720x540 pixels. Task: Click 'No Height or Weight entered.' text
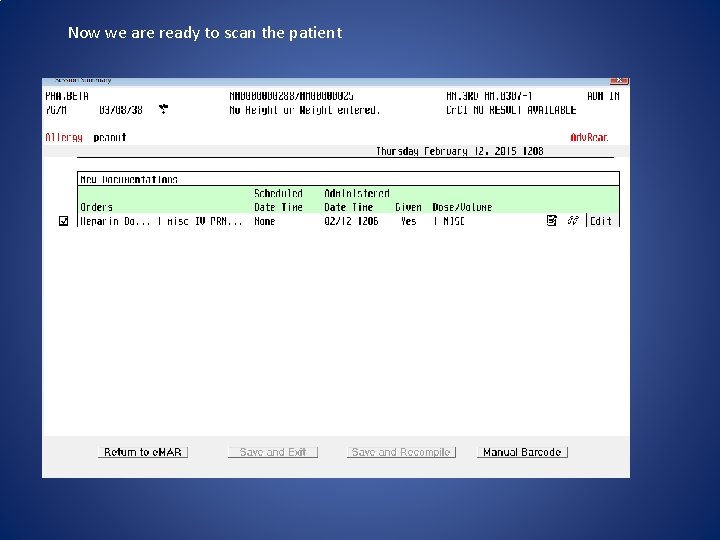[x=305, y=110]
